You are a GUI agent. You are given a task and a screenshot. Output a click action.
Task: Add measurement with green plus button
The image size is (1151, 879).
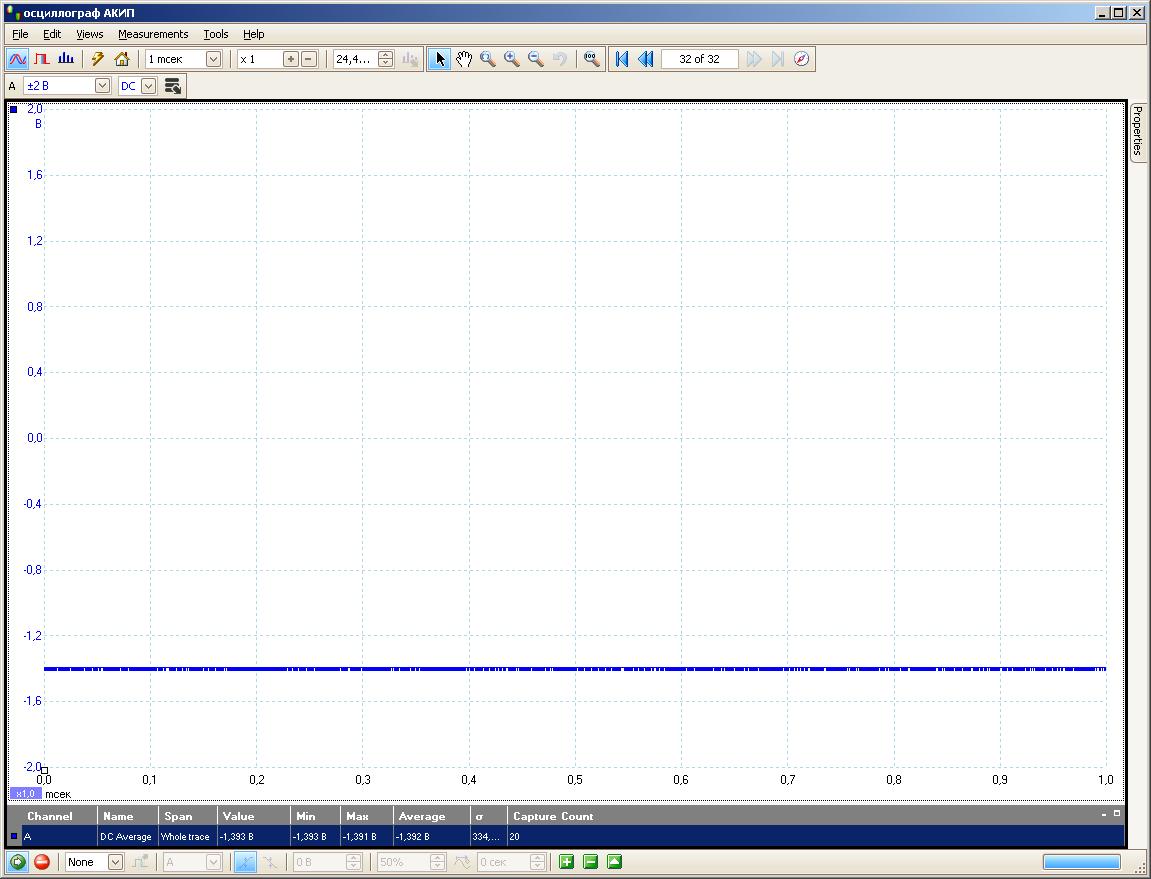click(566, 862)
